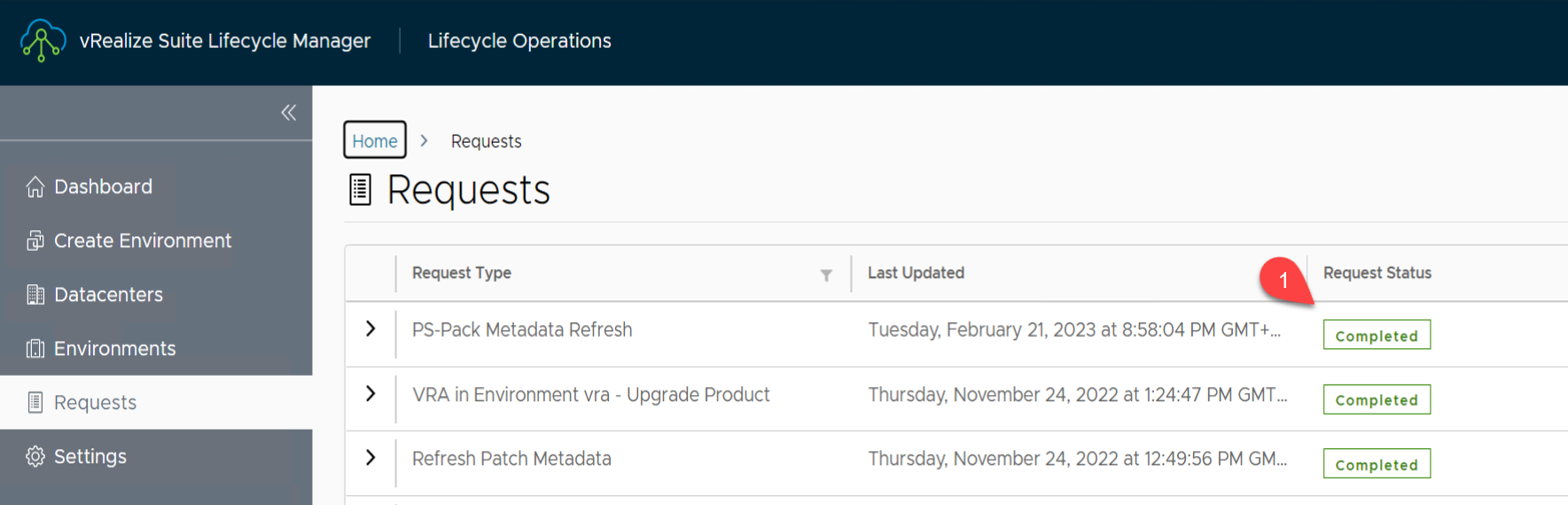Click the Home breadcrumb link

(x=374, y=141)
